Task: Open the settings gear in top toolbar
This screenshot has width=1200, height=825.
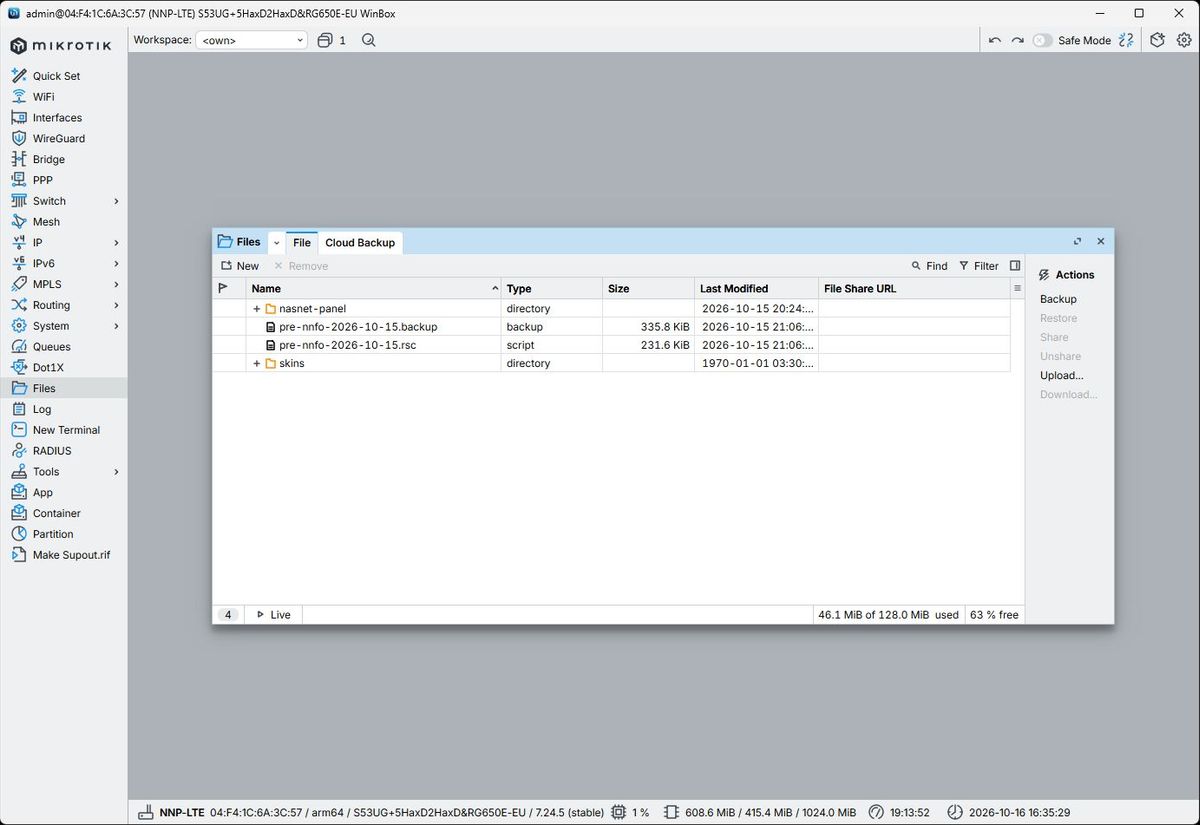Action: [x=1184, y=40]
